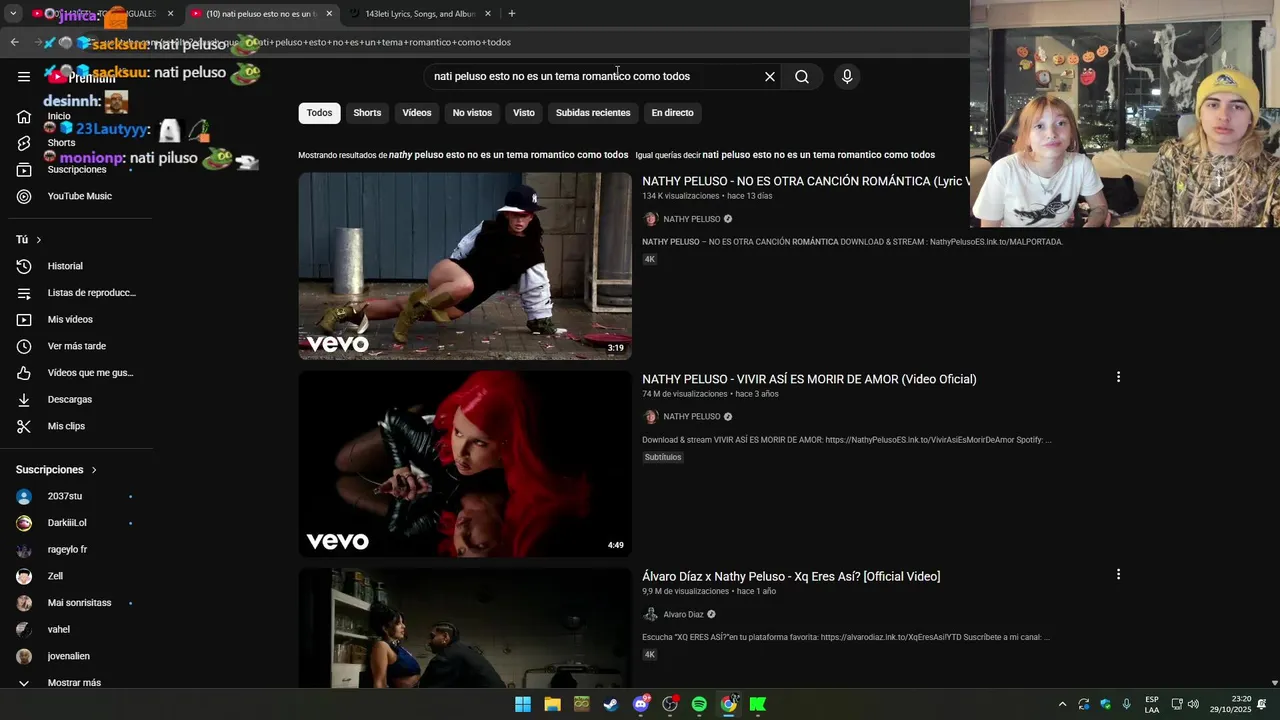Open the Kick app in taskbar
This screenshot has width=1280, height=720.
click(758, 704)
